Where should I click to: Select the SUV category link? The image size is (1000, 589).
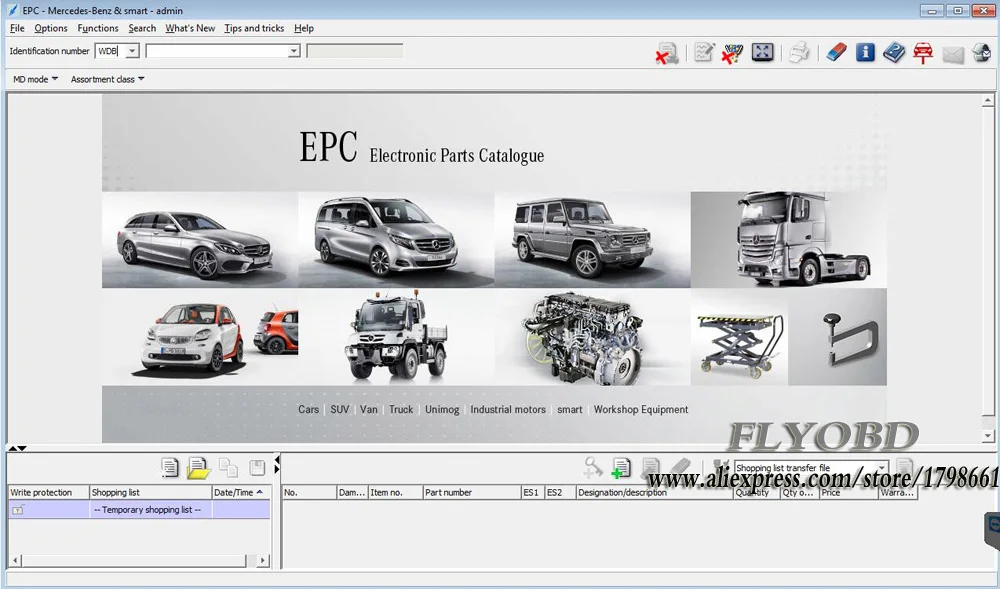point(339,409)
